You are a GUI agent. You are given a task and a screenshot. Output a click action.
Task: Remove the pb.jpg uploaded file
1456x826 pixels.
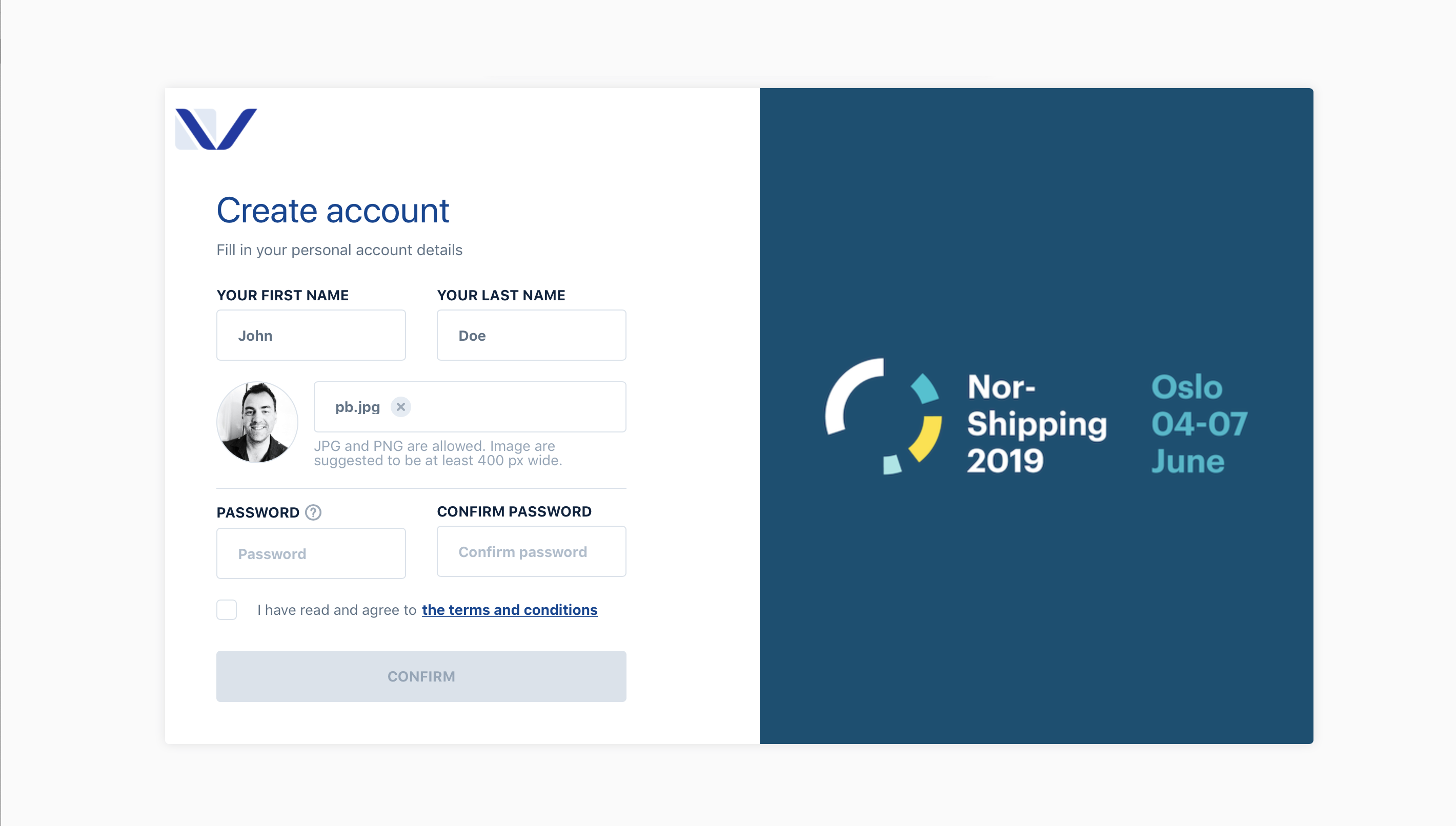[x=400, y=407]
